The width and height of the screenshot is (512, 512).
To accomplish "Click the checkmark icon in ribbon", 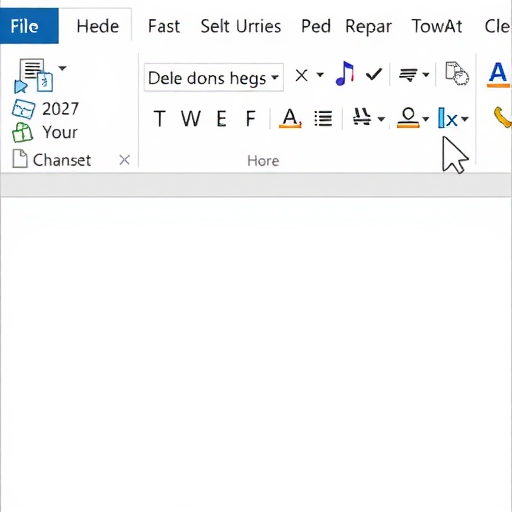I will click(x=374, y=75).
